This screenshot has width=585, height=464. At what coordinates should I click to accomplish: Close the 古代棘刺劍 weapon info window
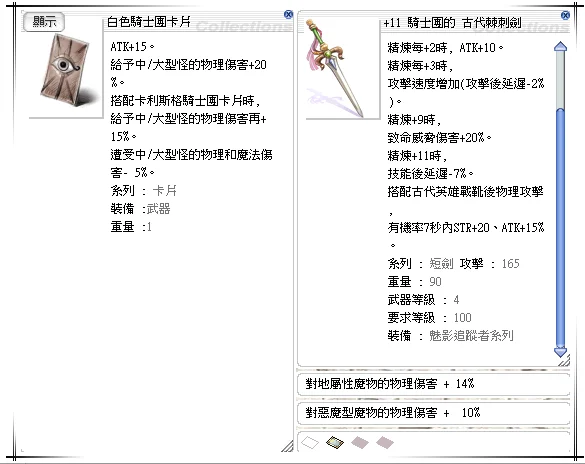[x=565, y=15]
